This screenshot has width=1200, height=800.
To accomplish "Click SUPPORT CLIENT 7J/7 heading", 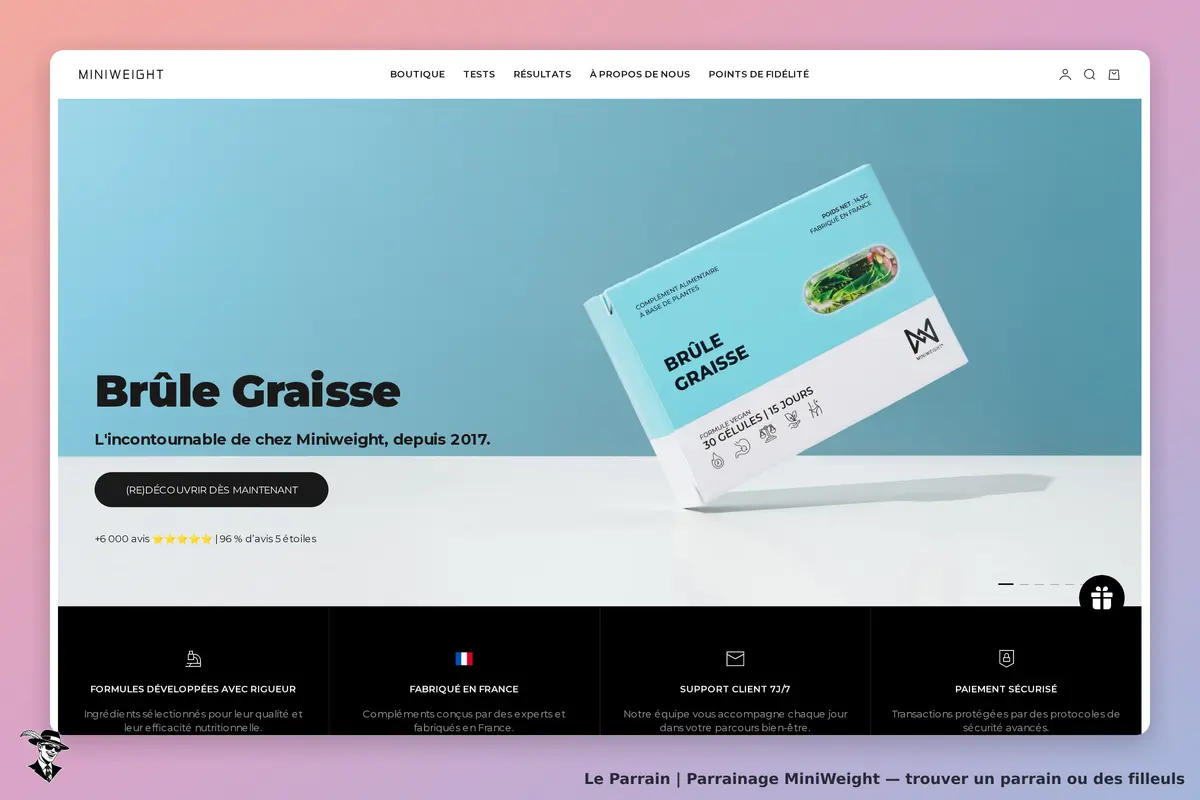I will (735, 689).
